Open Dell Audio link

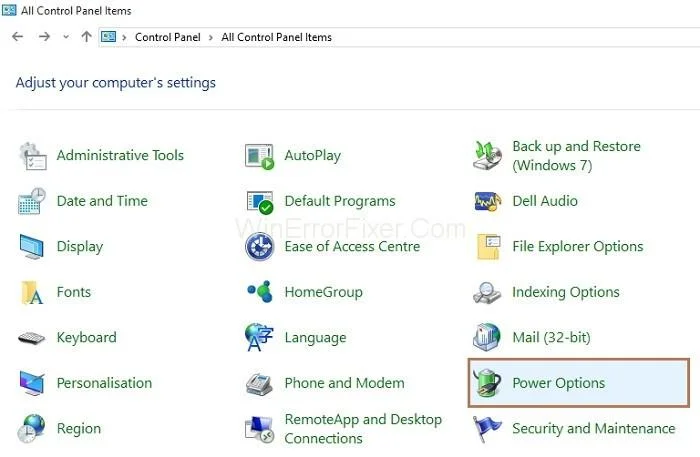coord(545,201)
